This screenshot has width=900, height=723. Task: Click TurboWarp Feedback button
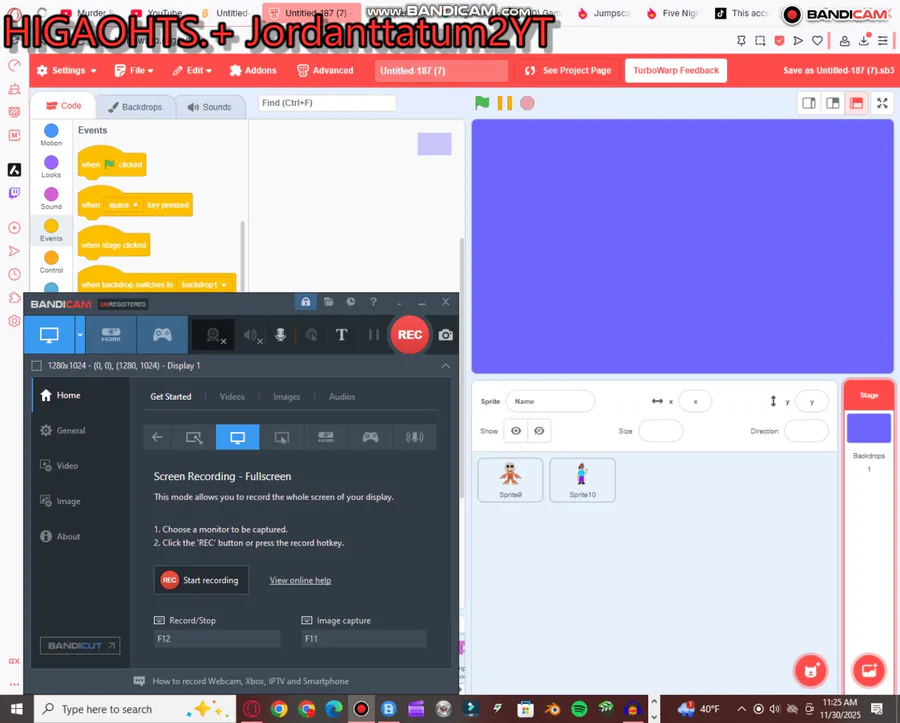(x=676, y=71)
